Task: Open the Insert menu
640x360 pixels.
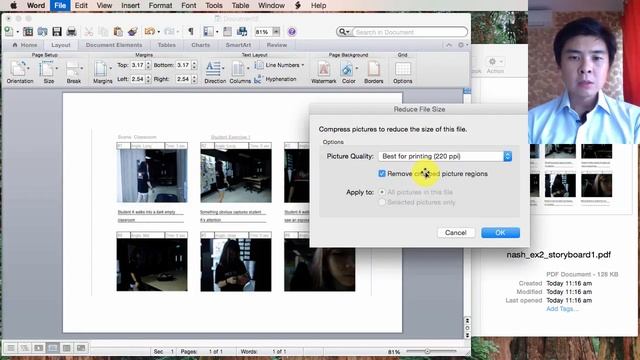Action: point(130,5)
